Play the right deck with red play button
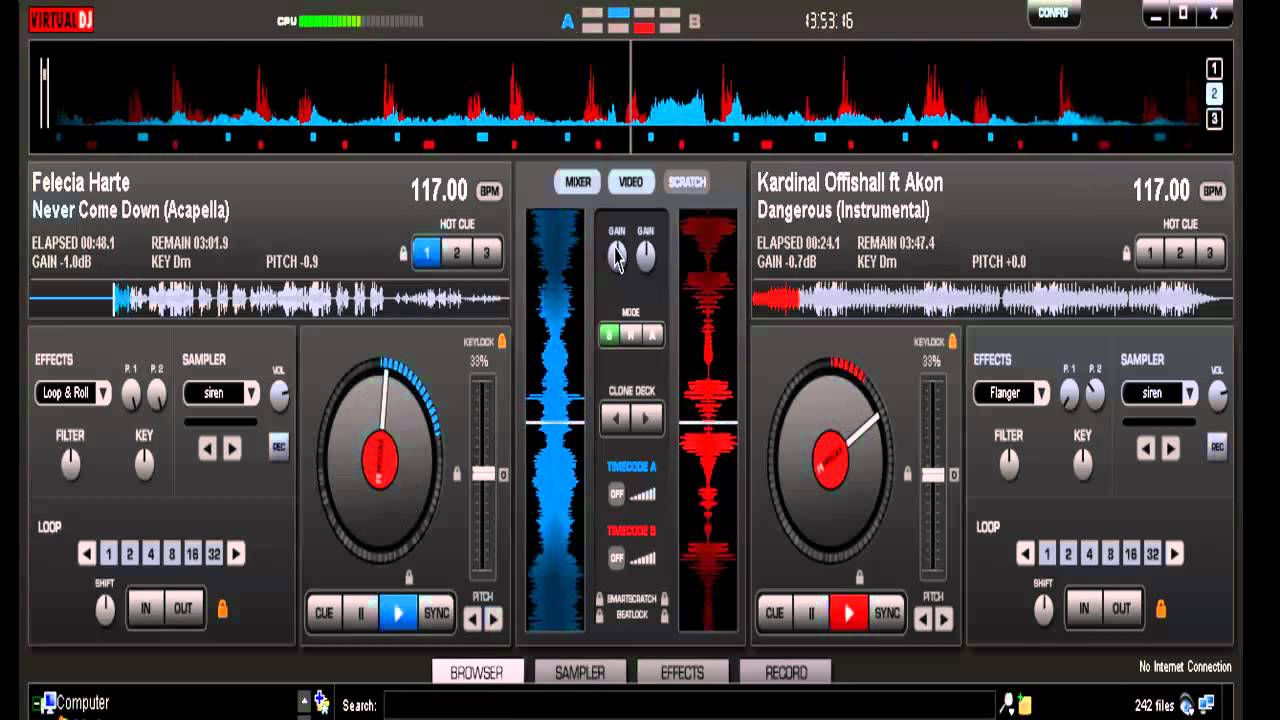Image resolution: width=1280 pixels, height=720 pixels. point(848,613)
